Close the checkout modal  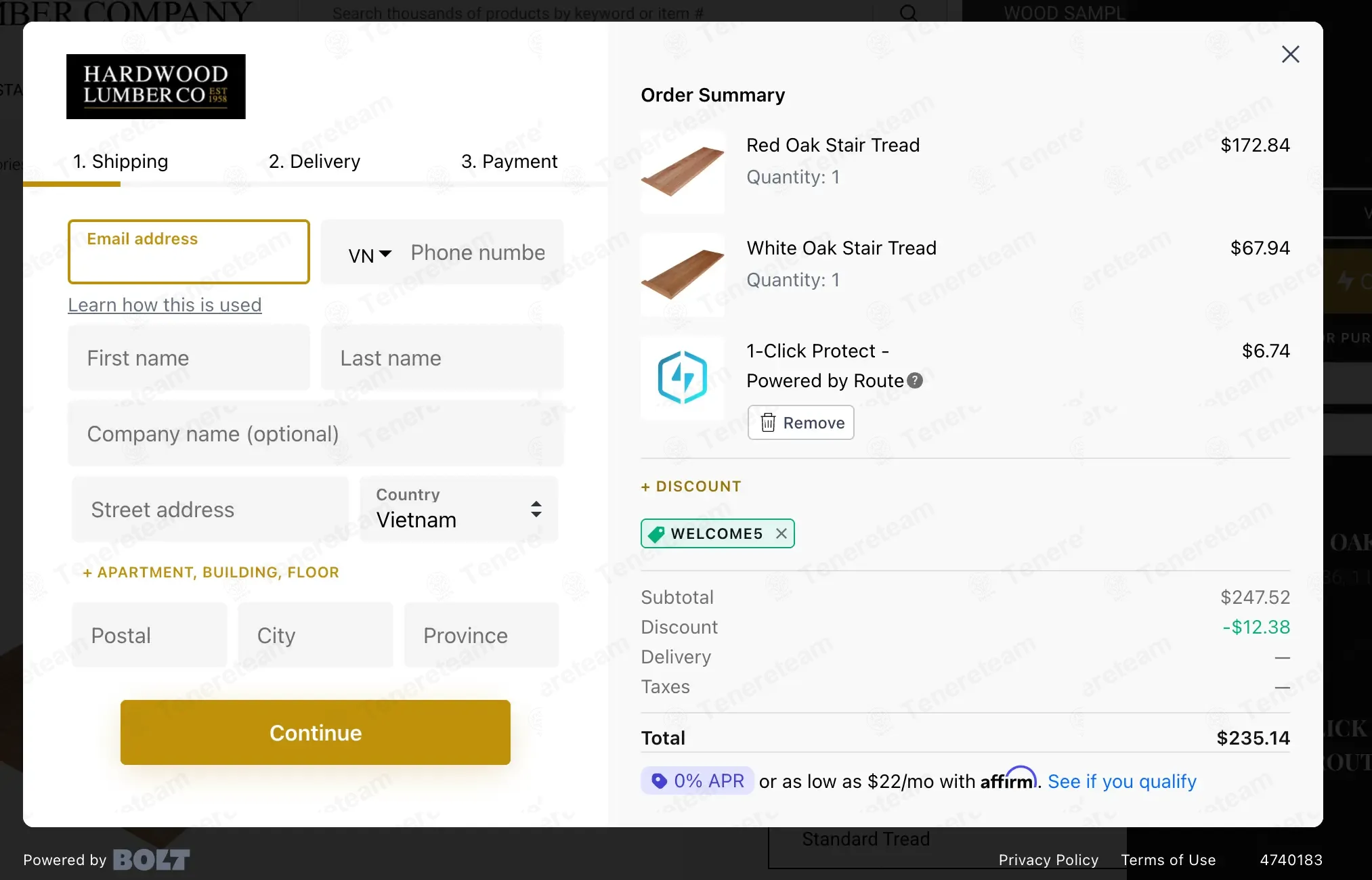(1290, 54)
